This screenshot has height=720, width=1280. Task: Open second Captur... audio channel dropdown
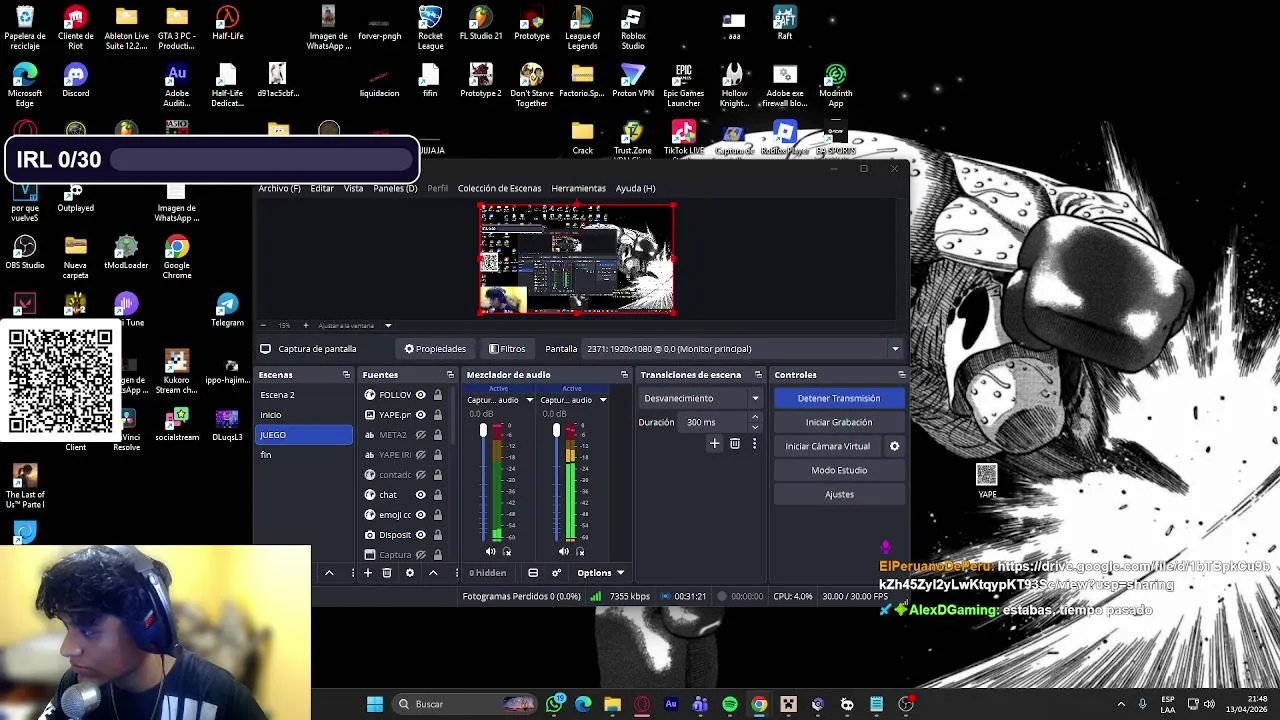click(x=602, y=400)
